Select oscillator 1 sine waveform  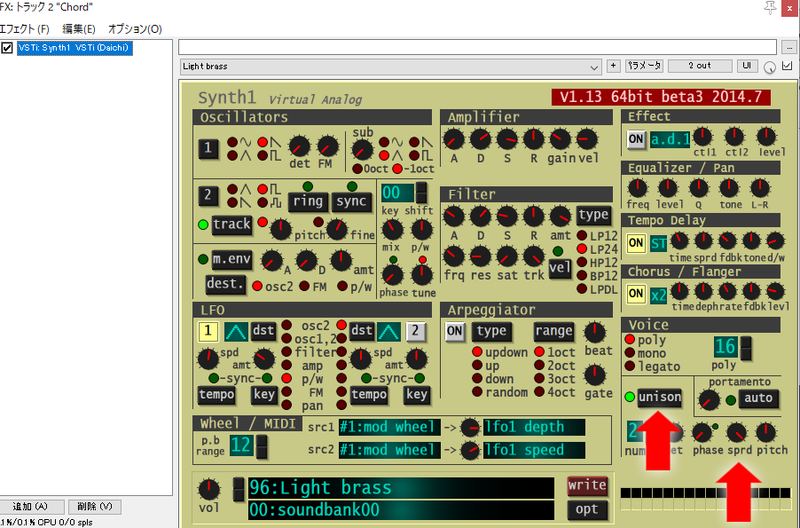pos(232,142)
